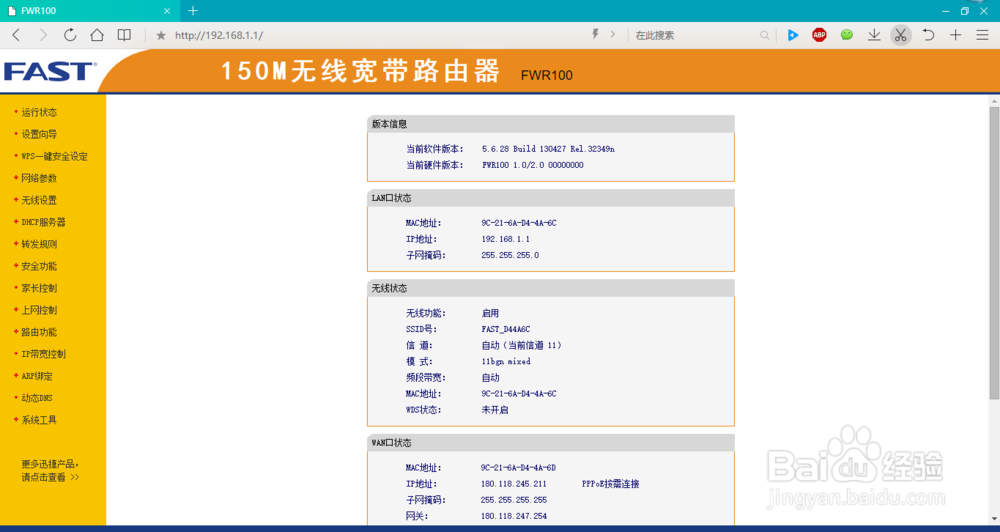
Task: Click the scissors screenshot tool
Action: click(x=901, y=35)
